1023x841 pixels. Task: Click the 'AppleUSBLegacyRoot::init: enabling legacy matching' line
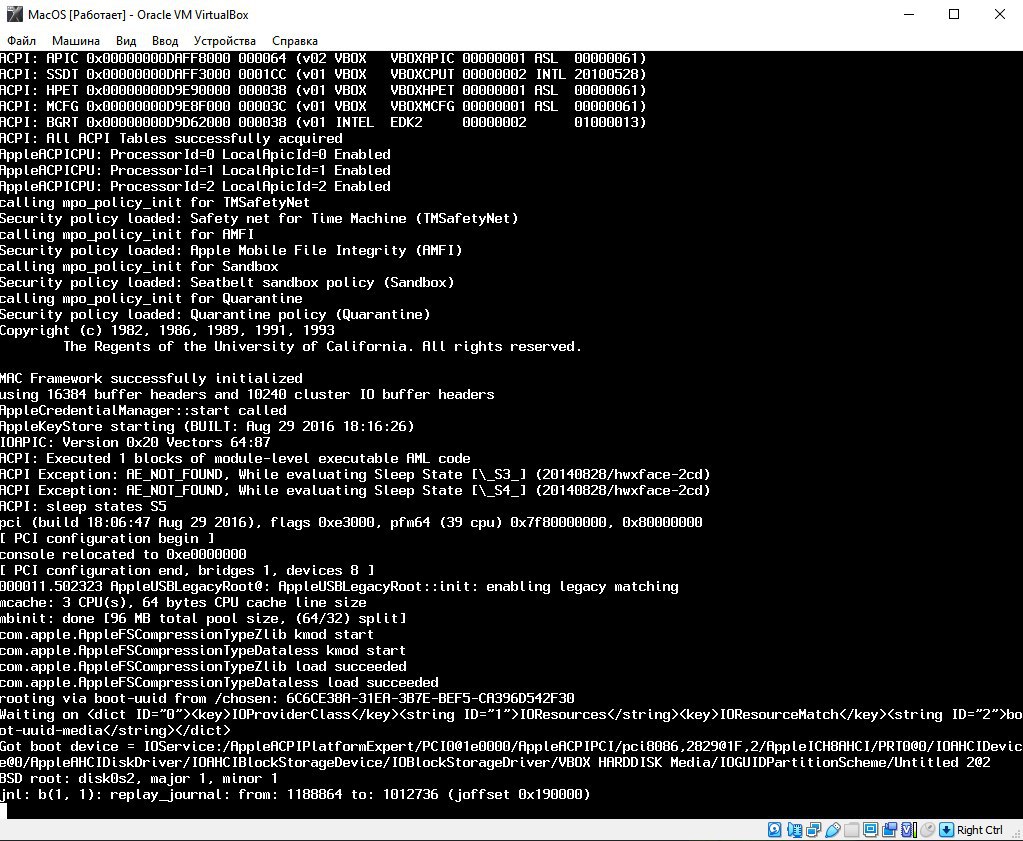(339, 587)
